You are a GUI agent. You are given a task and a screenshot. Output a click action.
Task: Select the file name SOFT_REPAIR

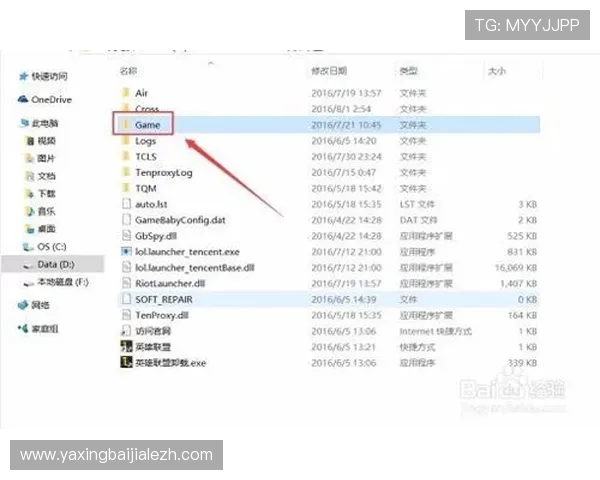164,299
